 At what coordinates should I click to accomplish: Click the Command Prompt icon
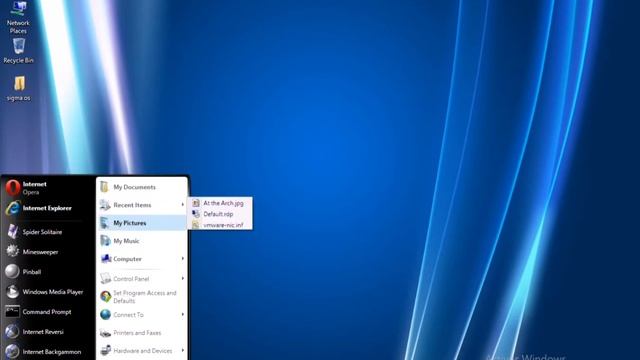click(x=12, y=311)
